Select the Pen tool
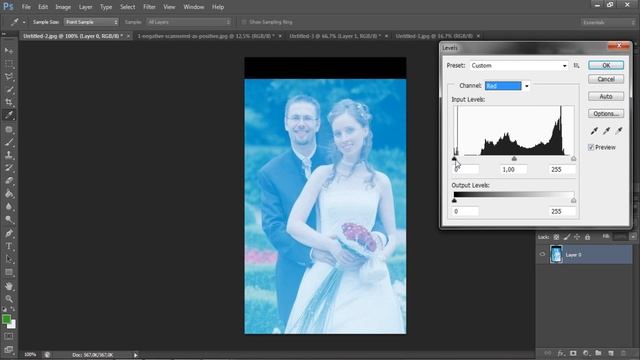 click(x=9, y=233)
